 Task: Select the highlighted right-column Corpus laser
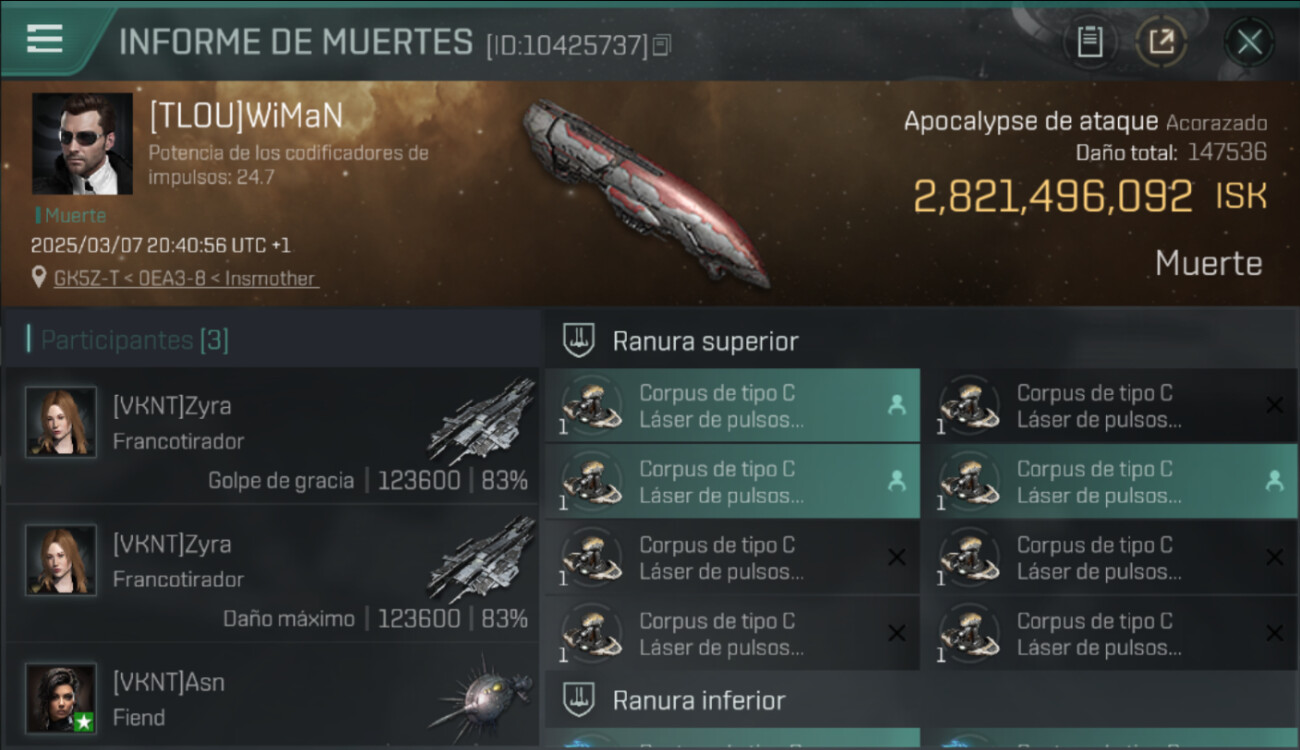1110,482
